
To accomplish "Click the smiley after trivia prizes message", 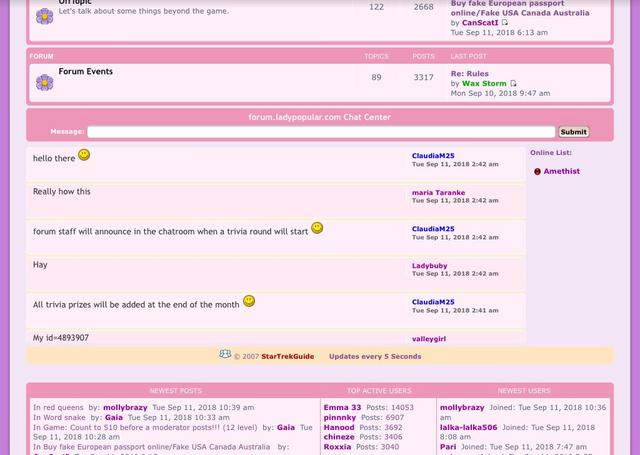I will point(249,301).
